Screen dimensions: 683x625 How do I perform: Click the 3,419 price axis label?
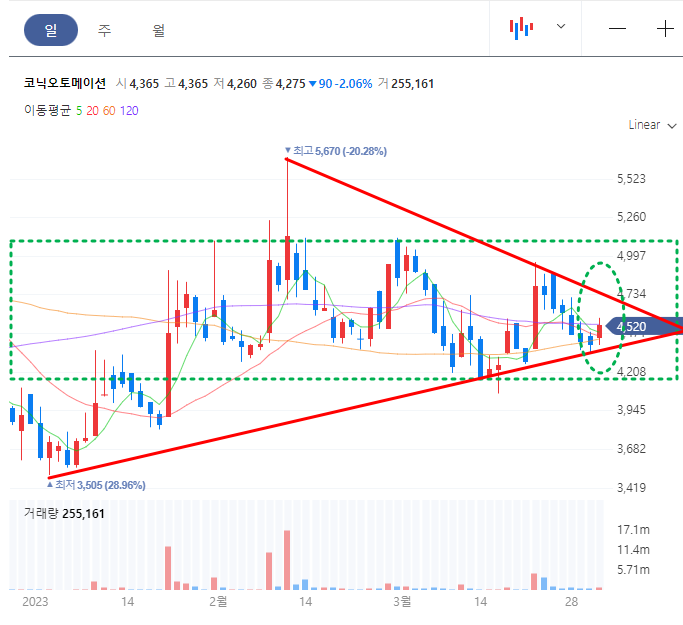click(x=631, y=487)
